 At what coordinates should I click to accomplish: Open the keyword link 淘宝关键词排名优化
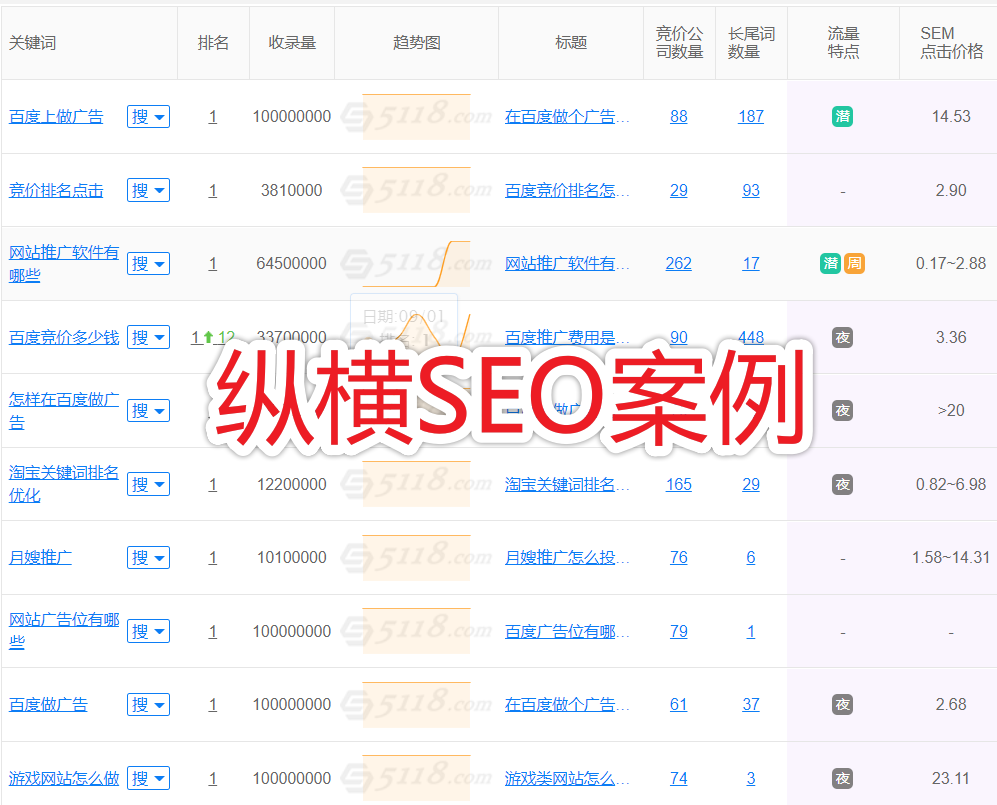tap(64, 484)
